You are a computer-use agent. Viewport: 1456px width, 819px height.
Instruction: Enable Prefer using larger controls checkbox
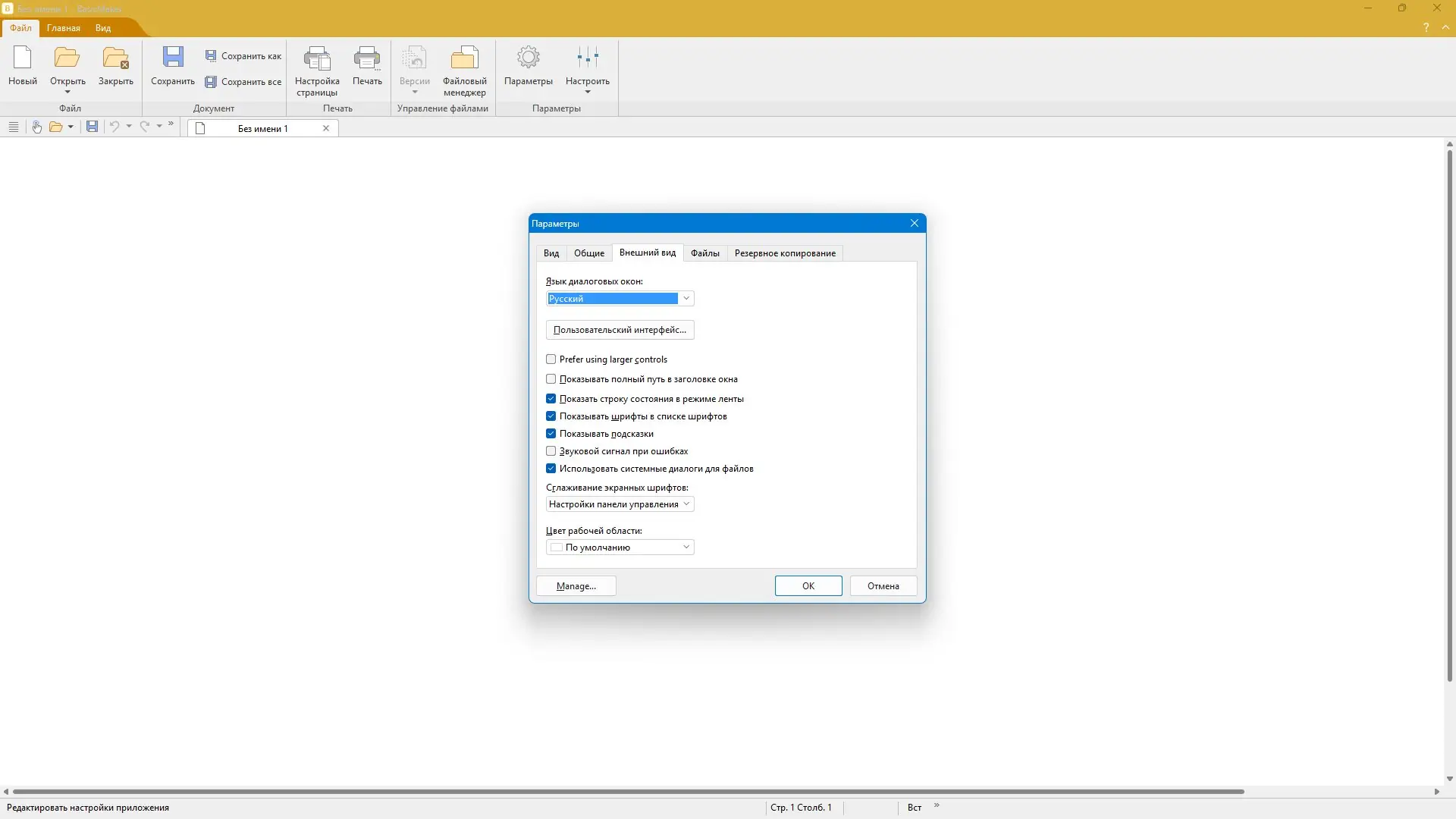[551, 359]
